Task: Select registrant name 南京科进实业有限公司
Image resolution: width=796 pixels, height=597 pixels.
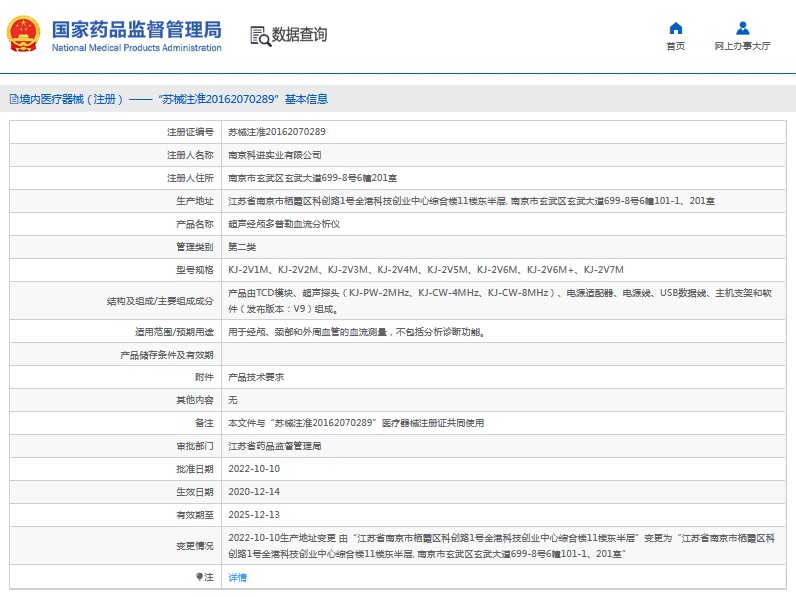Action: [275, 155]
